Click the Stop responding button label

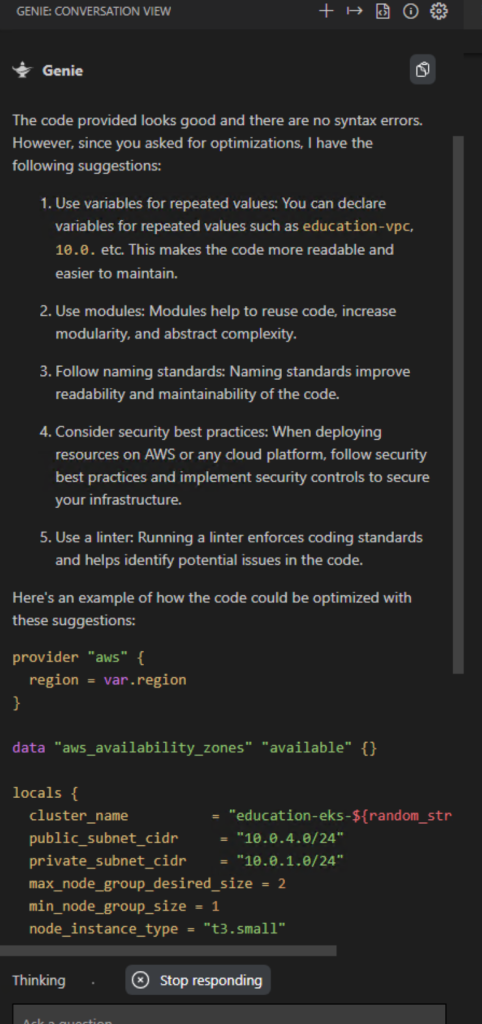(x=211, y=980)
